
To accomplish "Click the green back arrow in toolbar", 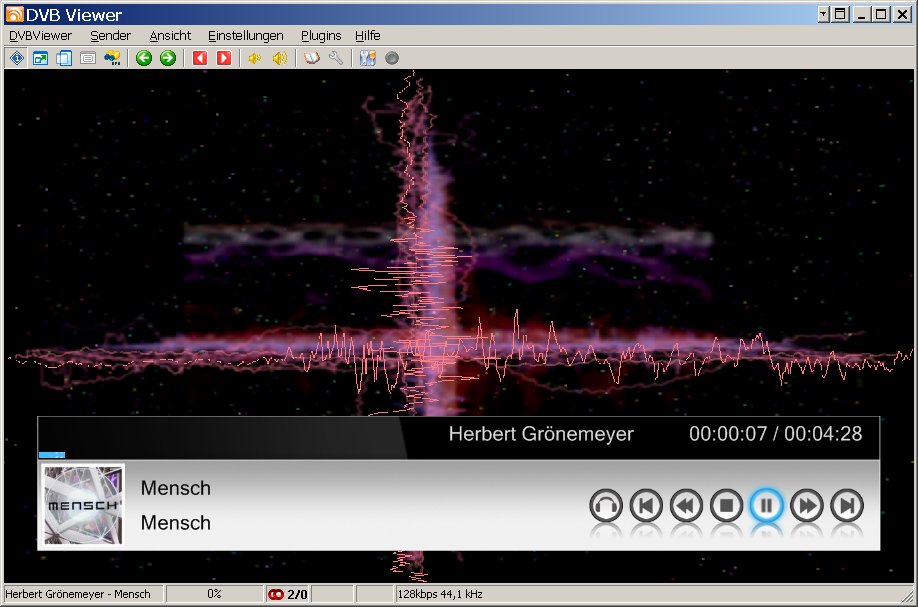I will [x=144, y=58].
